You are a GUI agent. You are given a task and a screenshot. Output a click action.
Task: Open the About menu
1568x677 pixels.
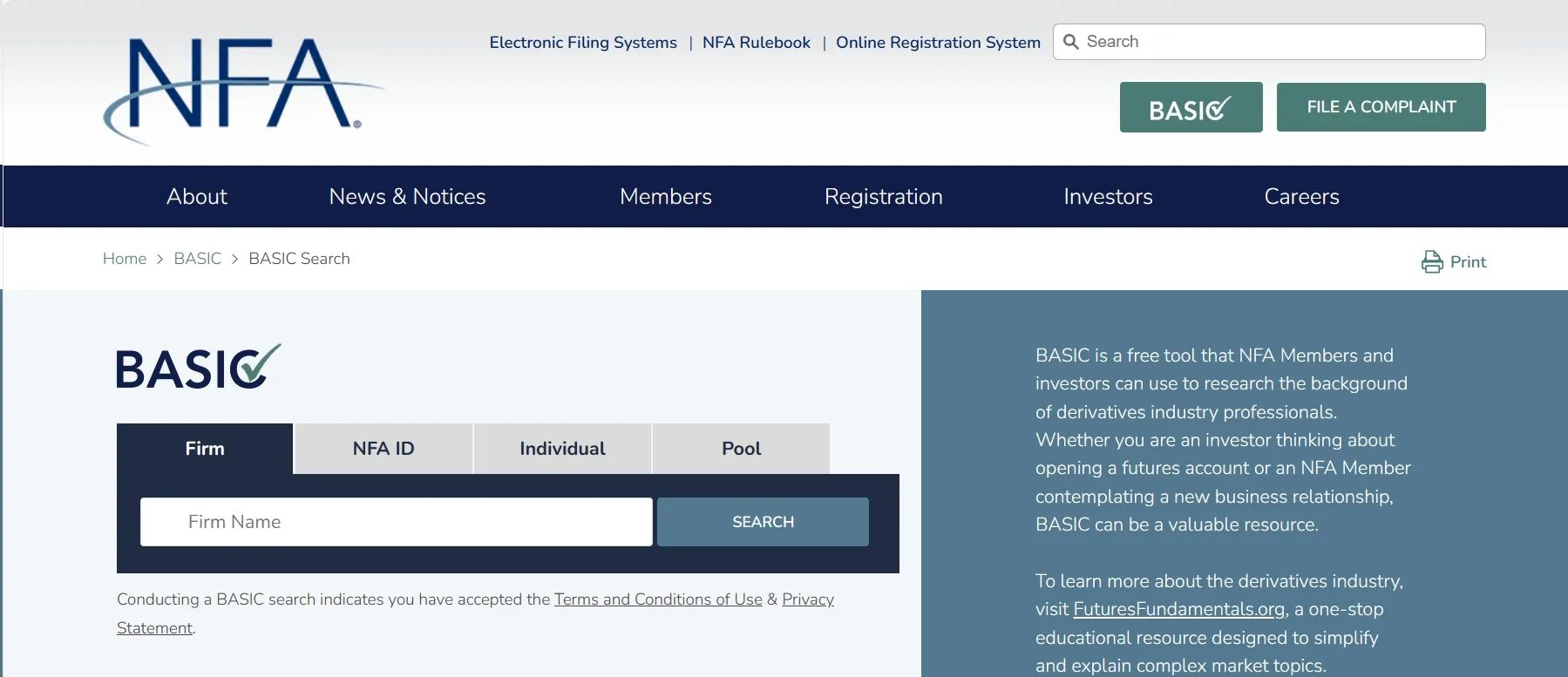(197, 197)
